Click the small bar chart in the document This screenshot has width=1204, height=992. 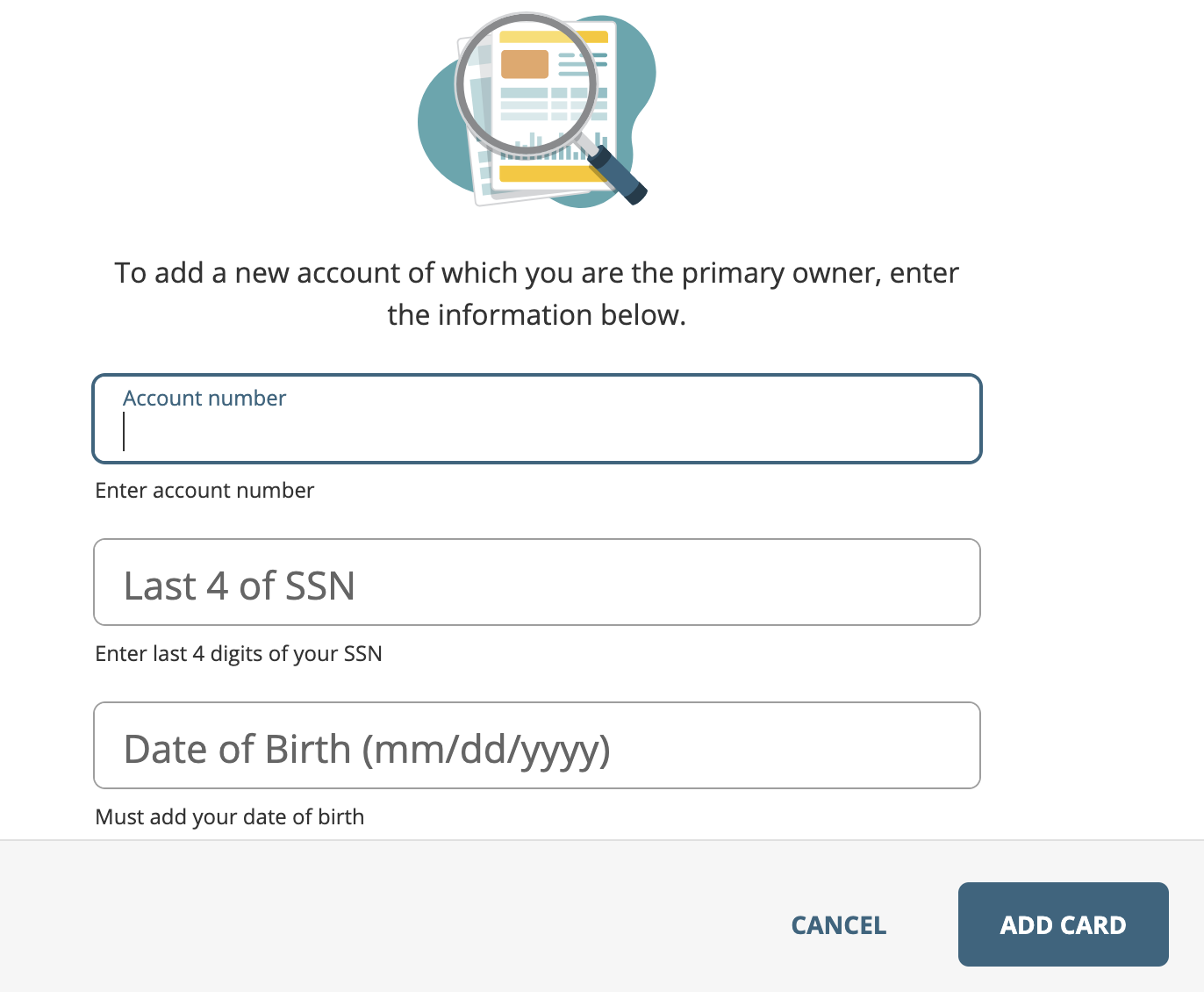point(555,146)
